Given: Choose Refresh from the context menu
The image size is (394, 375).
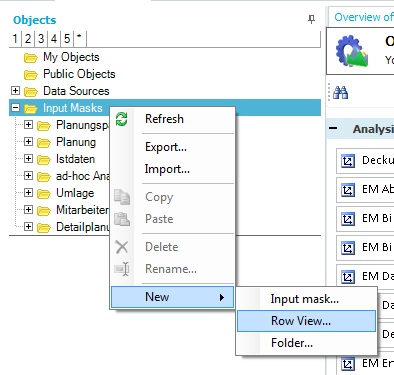Looking at the screenshot, I should pos(173,119).
